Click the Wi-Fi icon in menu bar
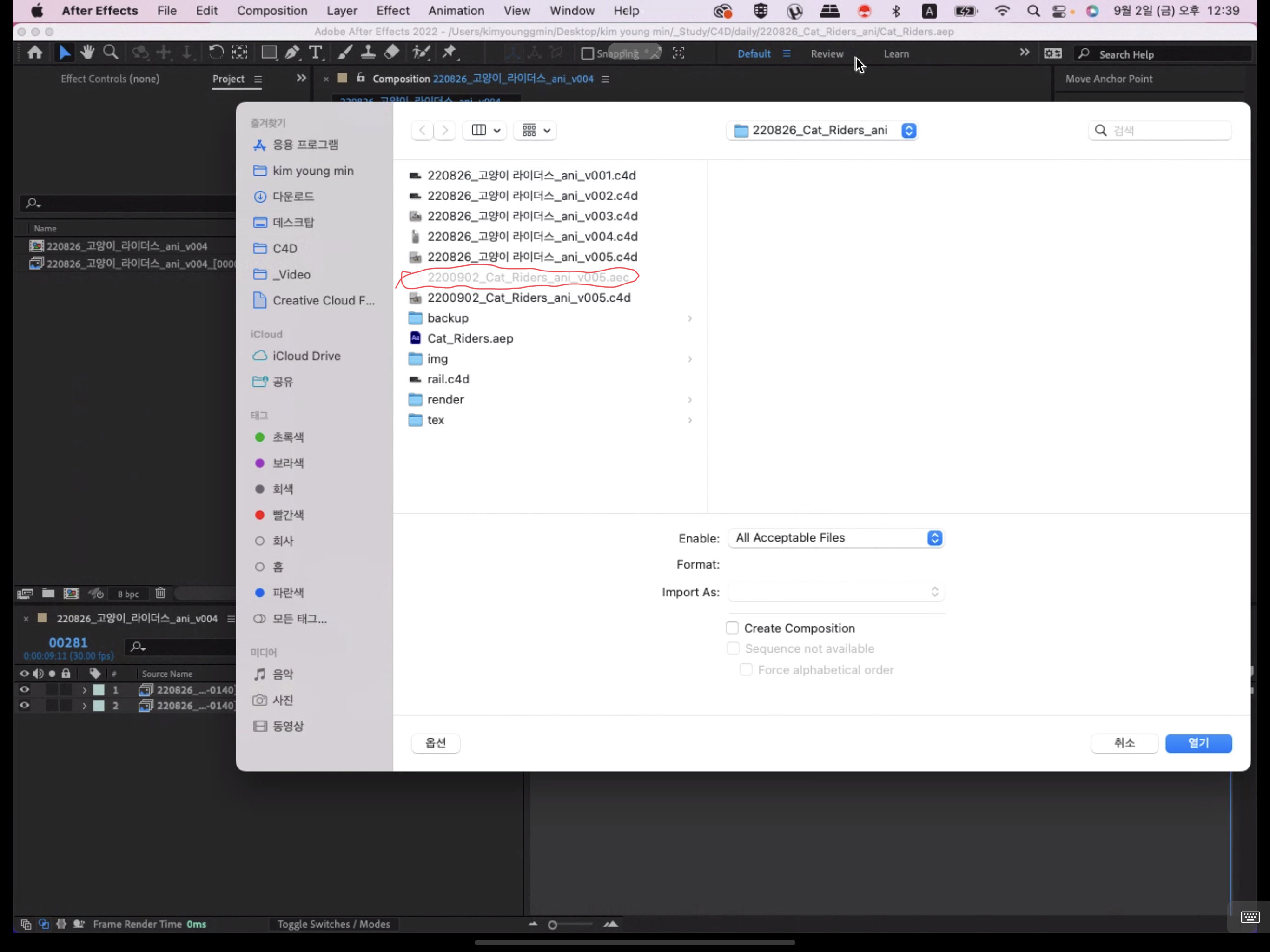The height and width of the screenshot is (952, 1270). (x=1002, y=11)
